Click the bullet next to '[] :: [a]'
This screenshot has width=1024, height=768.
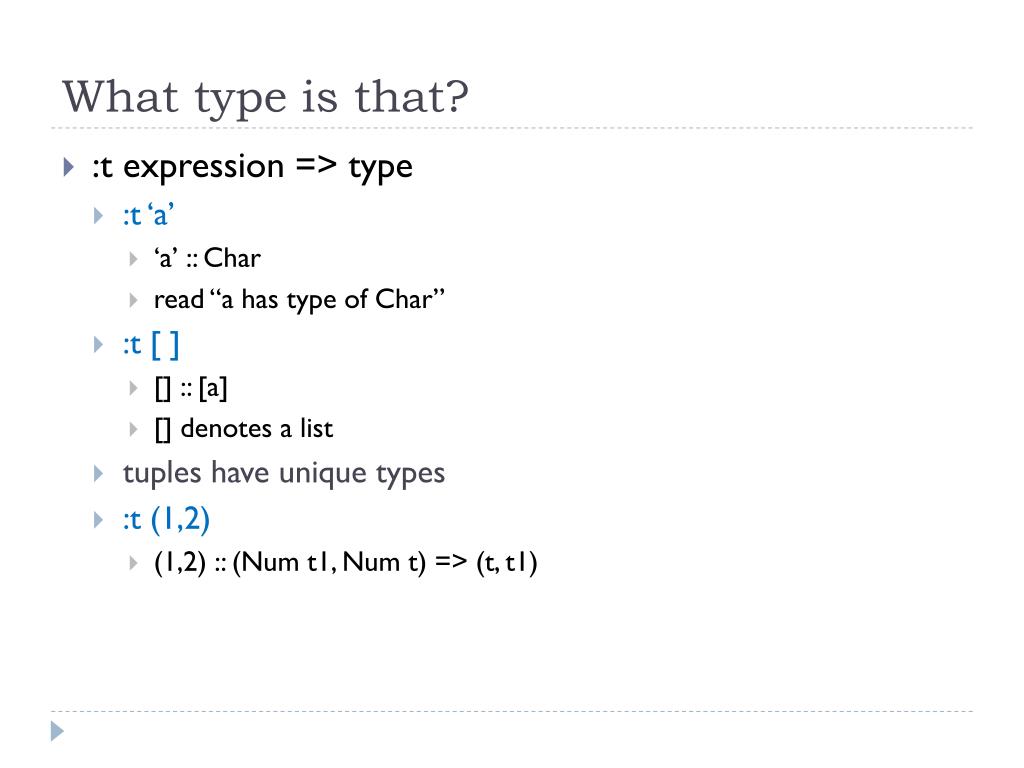133,389
